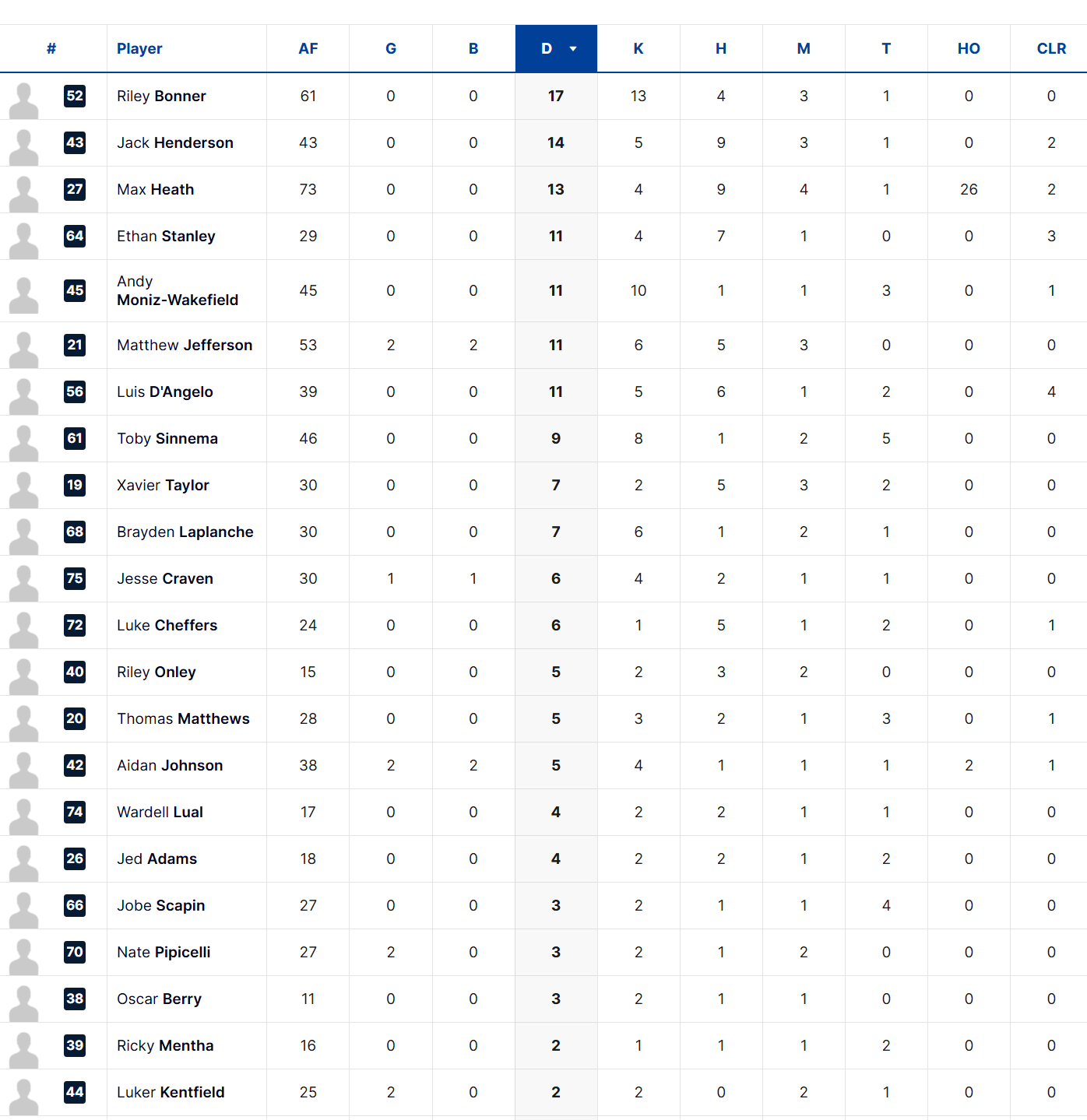Sort by the K kicks column
This screenshot has height=1120, width=1087.
pyautogui.click(x=638, y=49)
